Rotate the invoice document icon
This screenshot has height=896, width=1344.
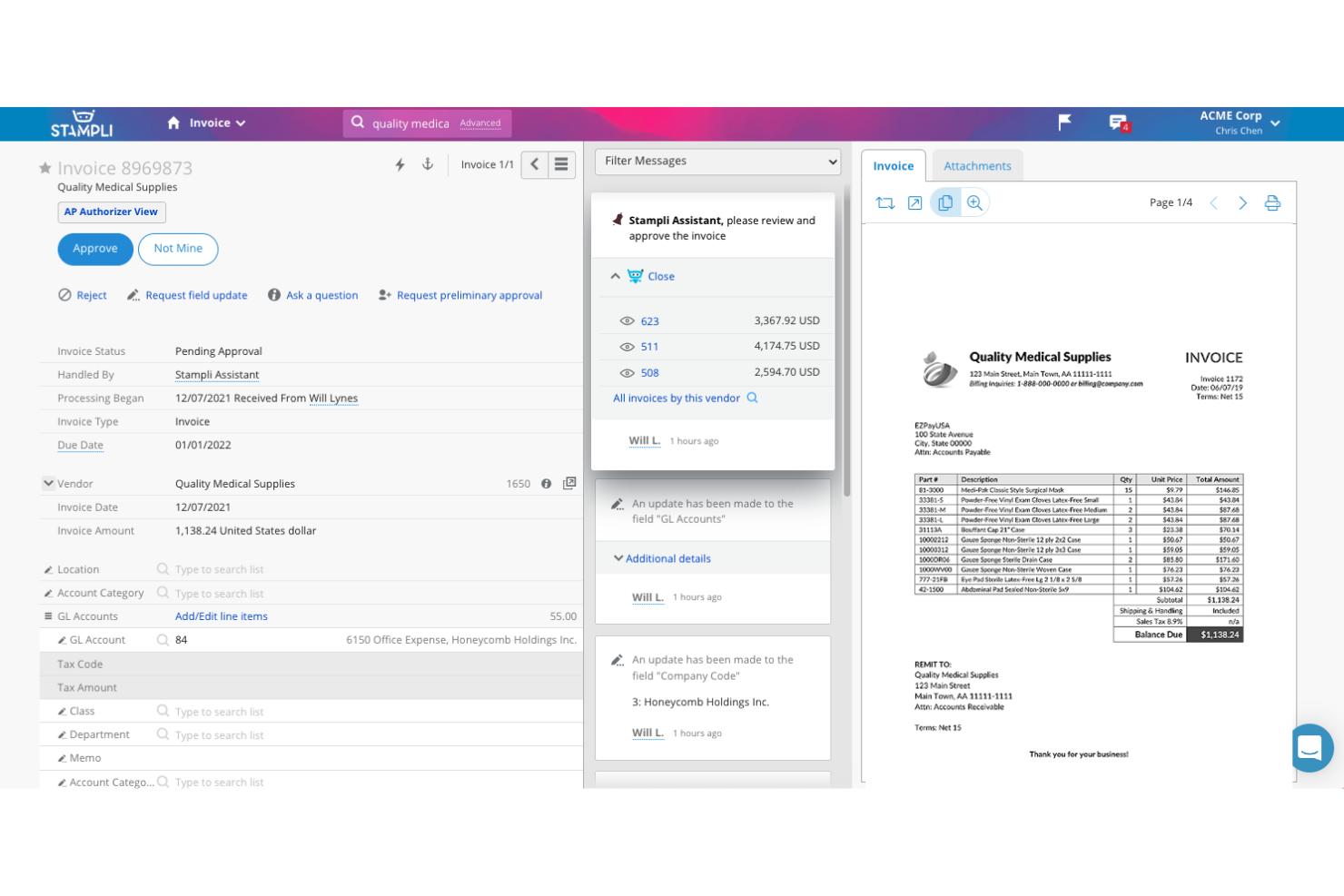(x=885, y=203)
